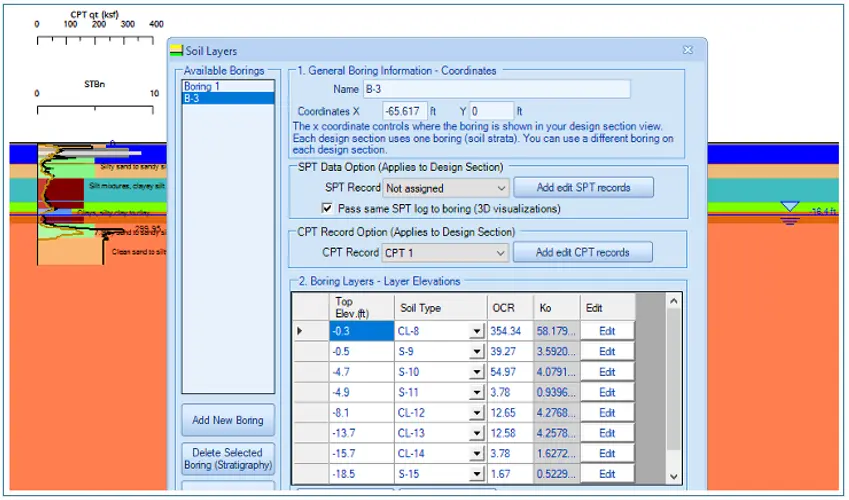
Task: Click the water table symbol in design section
Action: click(x=790, y=213)
